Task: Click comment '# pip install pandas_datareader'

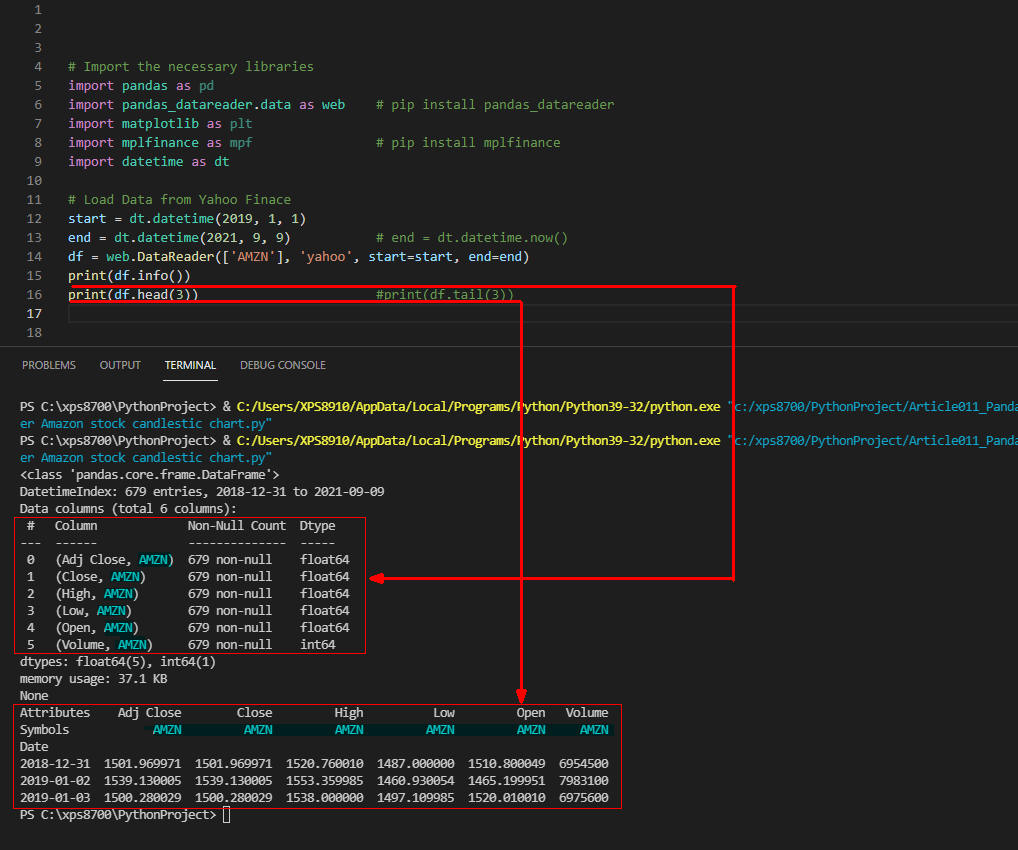Action: point(495,105)
